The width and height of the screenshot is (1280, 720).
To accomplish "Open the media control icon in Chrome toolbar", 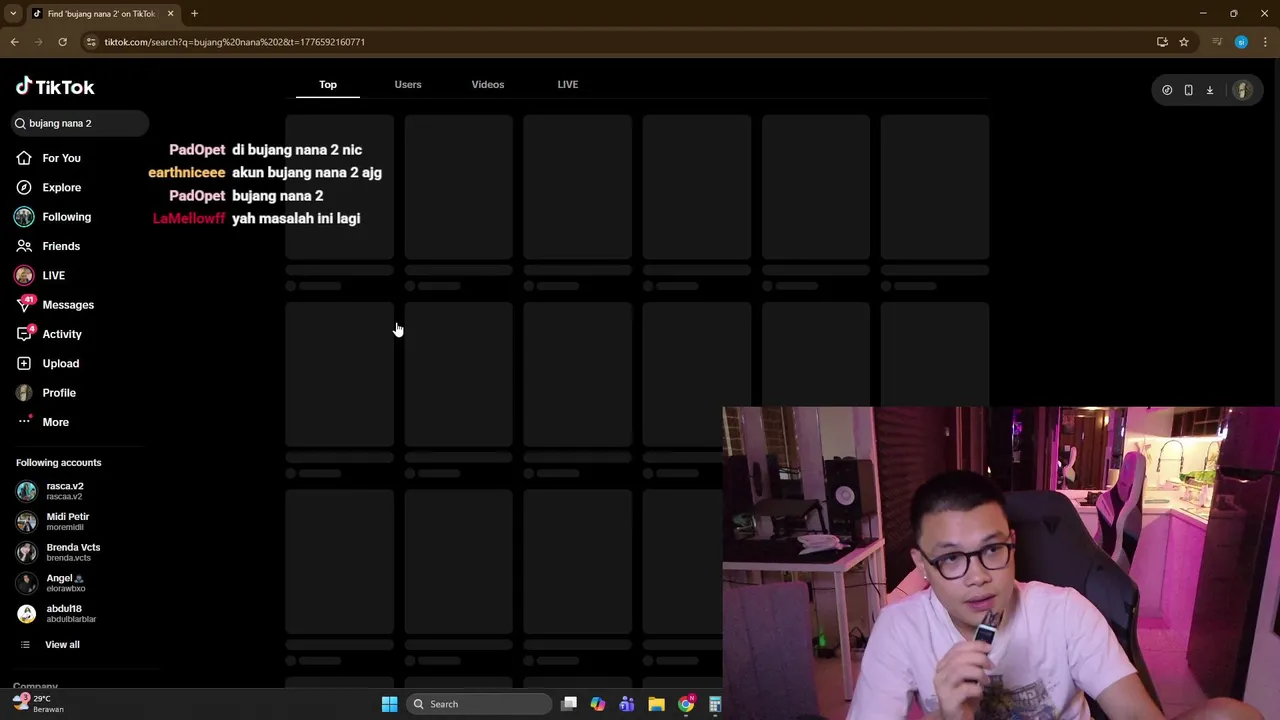I will [1217, 42].
